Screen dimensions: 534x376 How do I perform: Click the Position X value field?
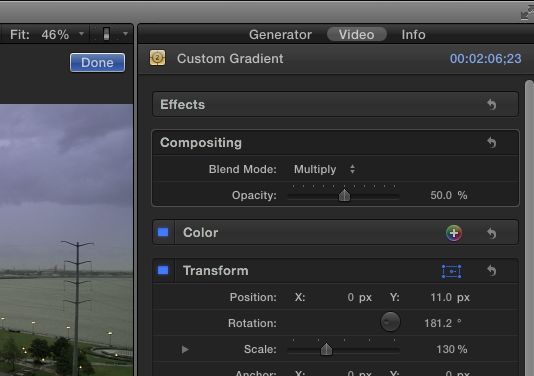point(359,297)
